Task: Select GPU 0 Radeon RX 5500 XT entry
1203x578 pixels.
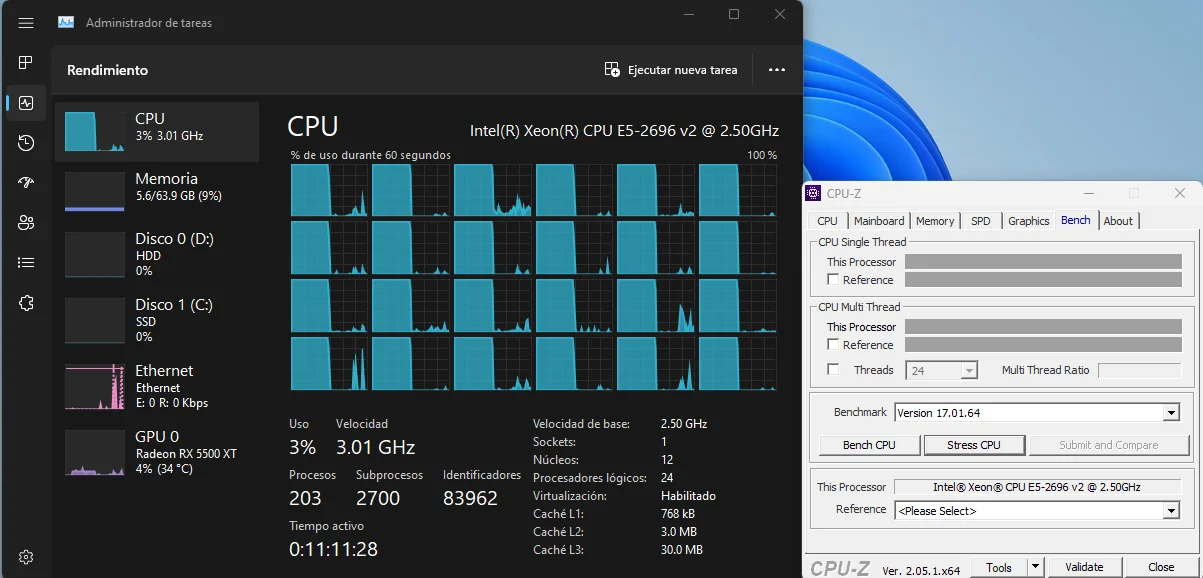Action: [157, 452]
